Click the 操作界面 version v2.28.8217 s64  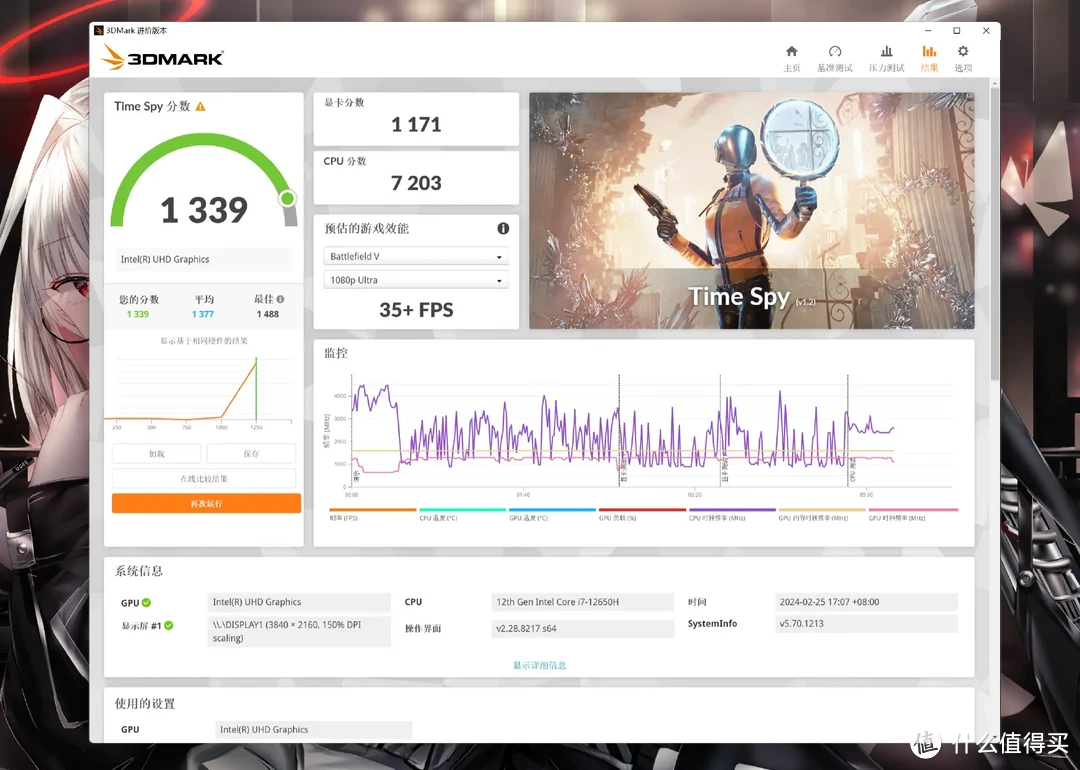(582, 629)
